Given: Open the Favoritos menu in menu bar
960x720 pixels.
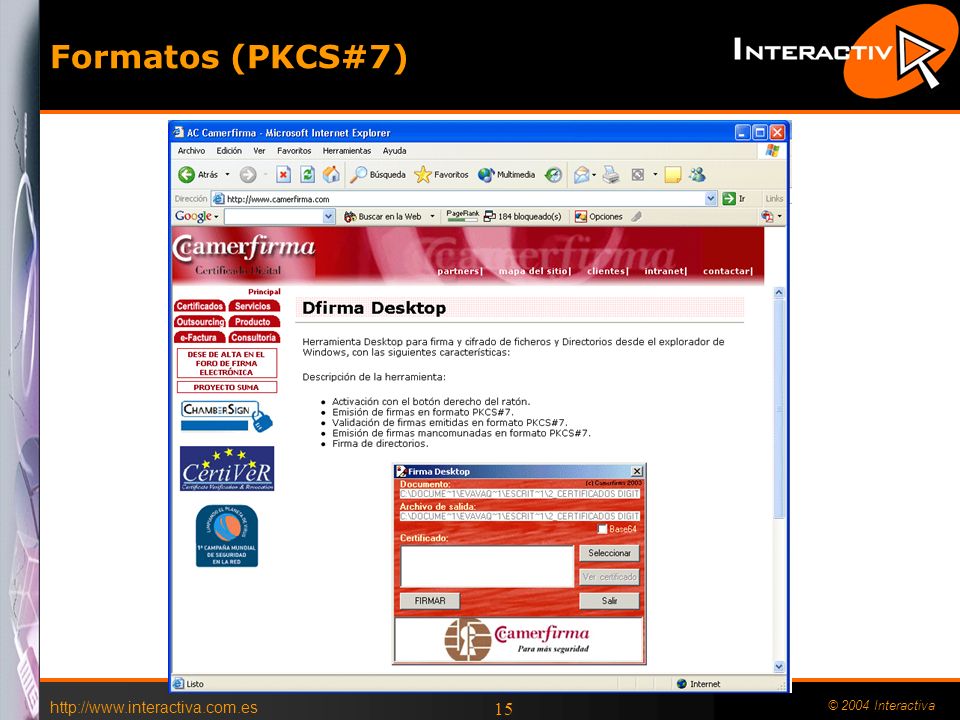Looking at the screenshot, I should [294, 151].
